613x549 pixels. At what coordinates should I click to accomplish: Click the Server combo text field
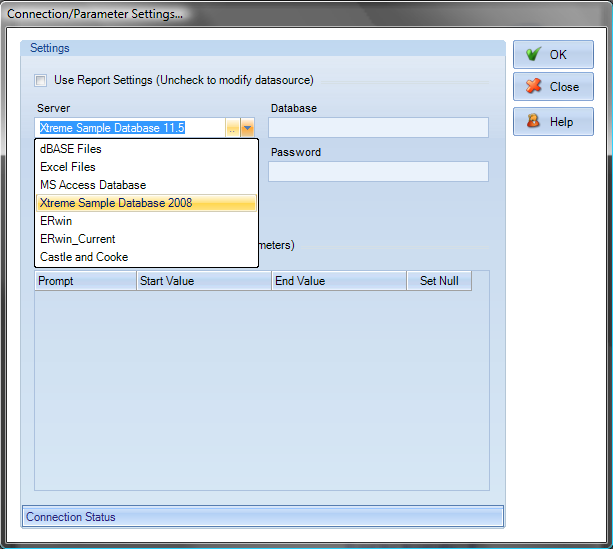coord(130,127)
